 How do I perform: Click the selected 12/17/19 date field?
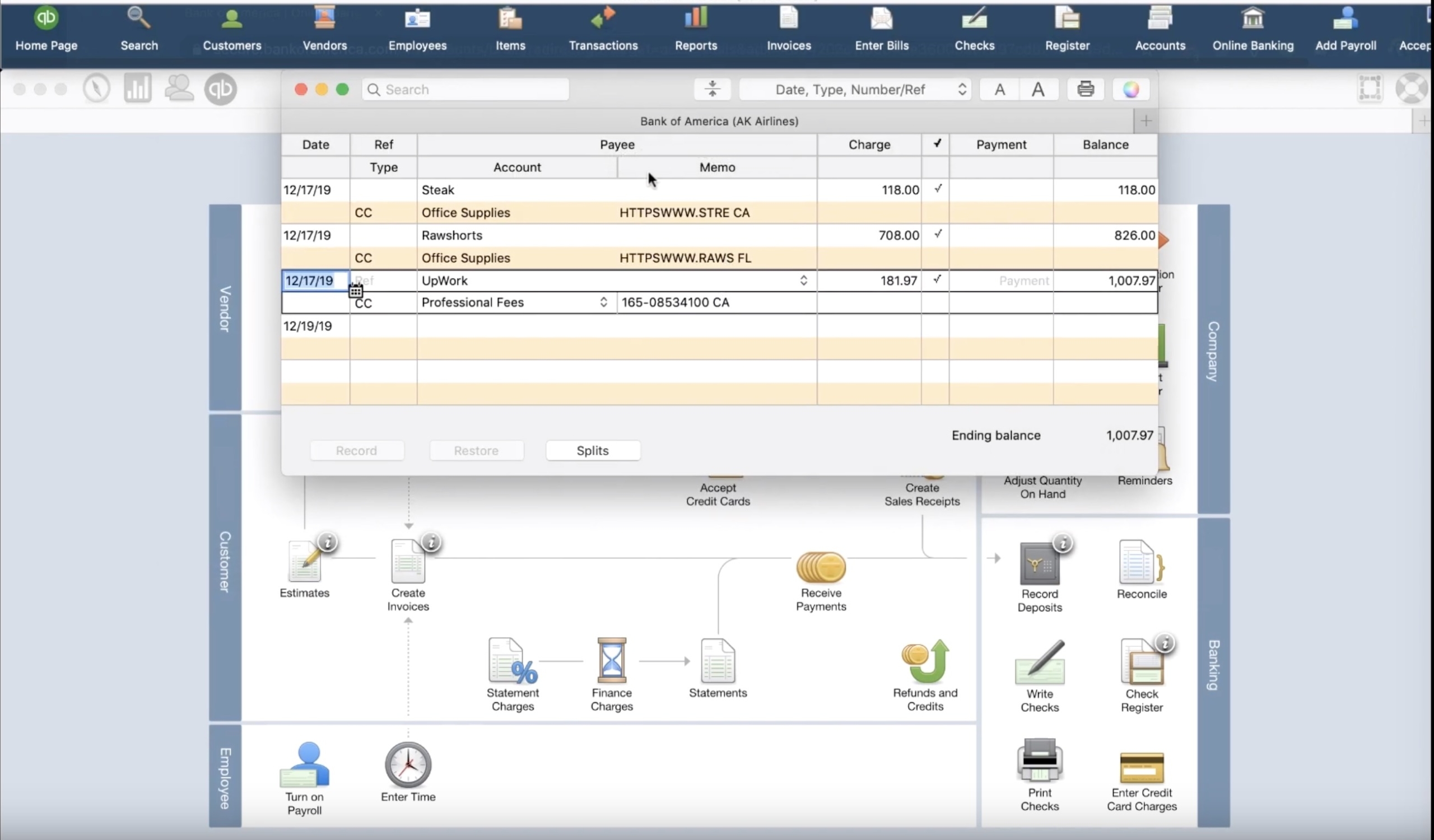[x=315, y=281]
